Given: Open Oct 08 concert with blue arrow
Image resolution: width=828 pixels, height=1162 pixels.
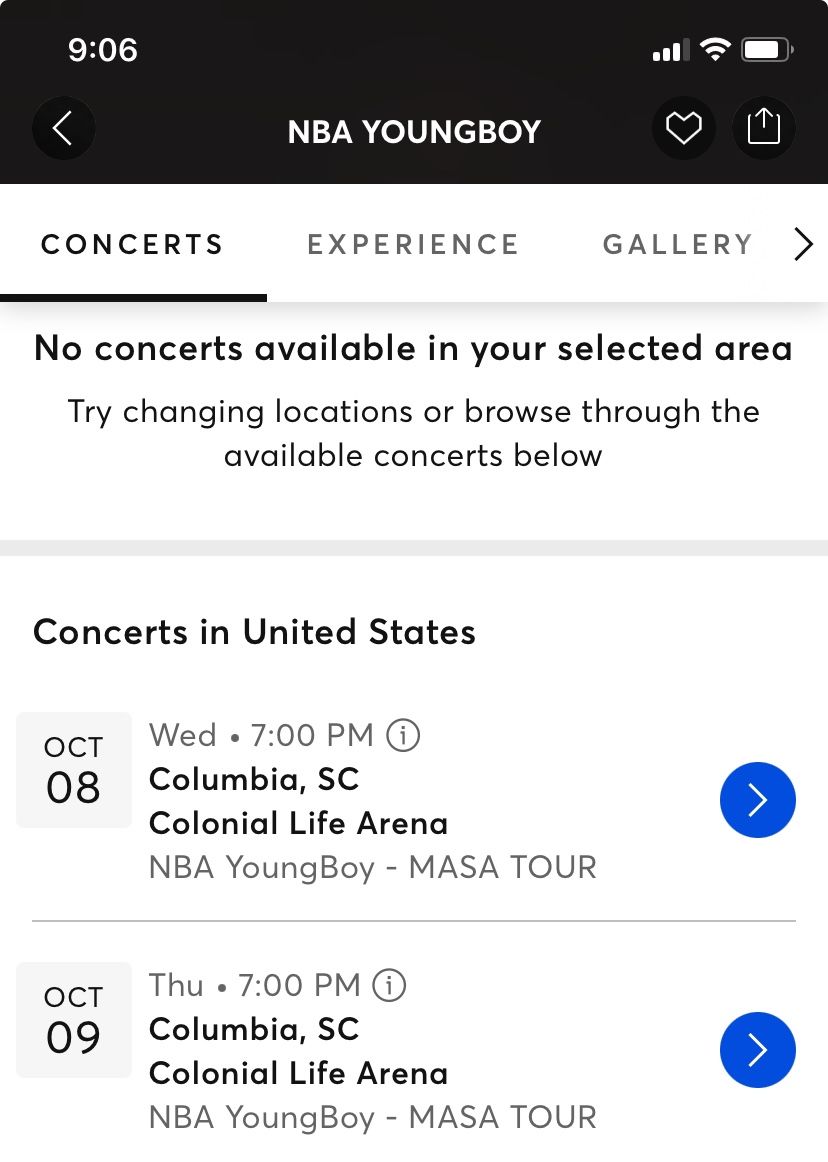Looking at the screenshot, I should (757, 800).
